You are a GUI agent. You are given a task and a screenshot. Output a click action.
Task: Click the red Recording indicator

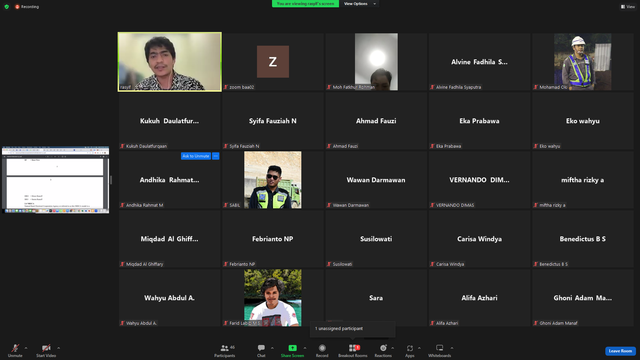tap(27, 7)
